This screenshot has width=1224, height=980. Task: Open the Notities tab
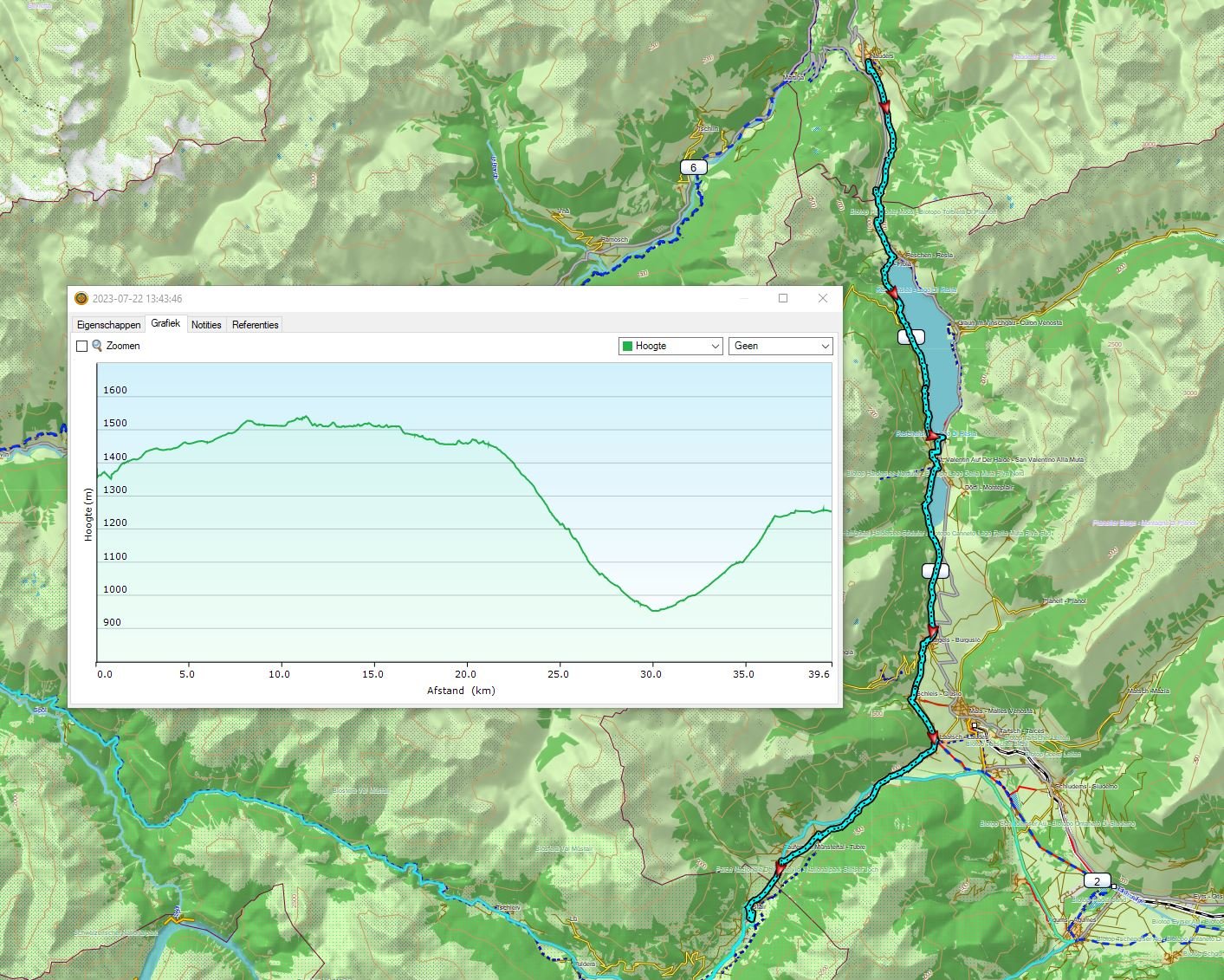click(206, 325)
